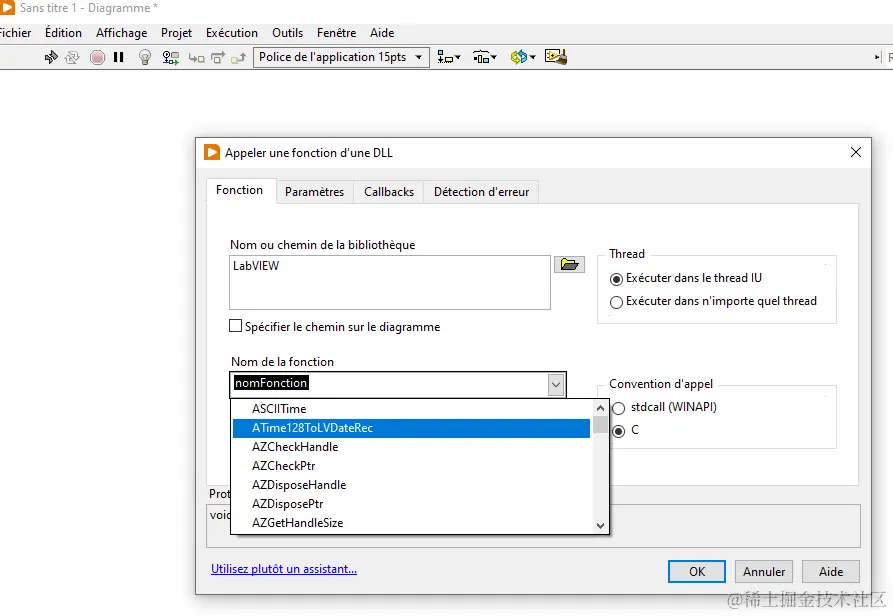
Task: Choose AZDisposePtr from the list
Action: [x=411, y=504]
